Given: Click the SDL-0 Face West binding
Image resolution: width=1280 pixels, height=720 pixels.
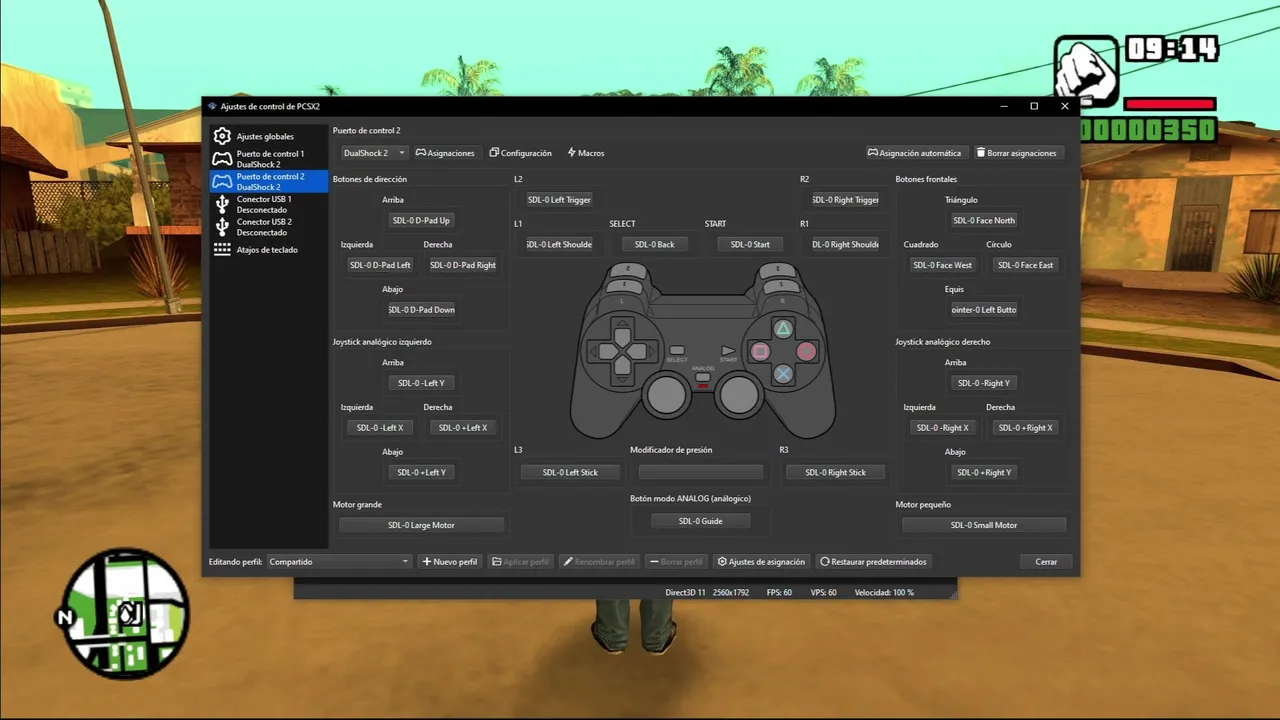Looking at the screenshot, I should click(942, 265).
